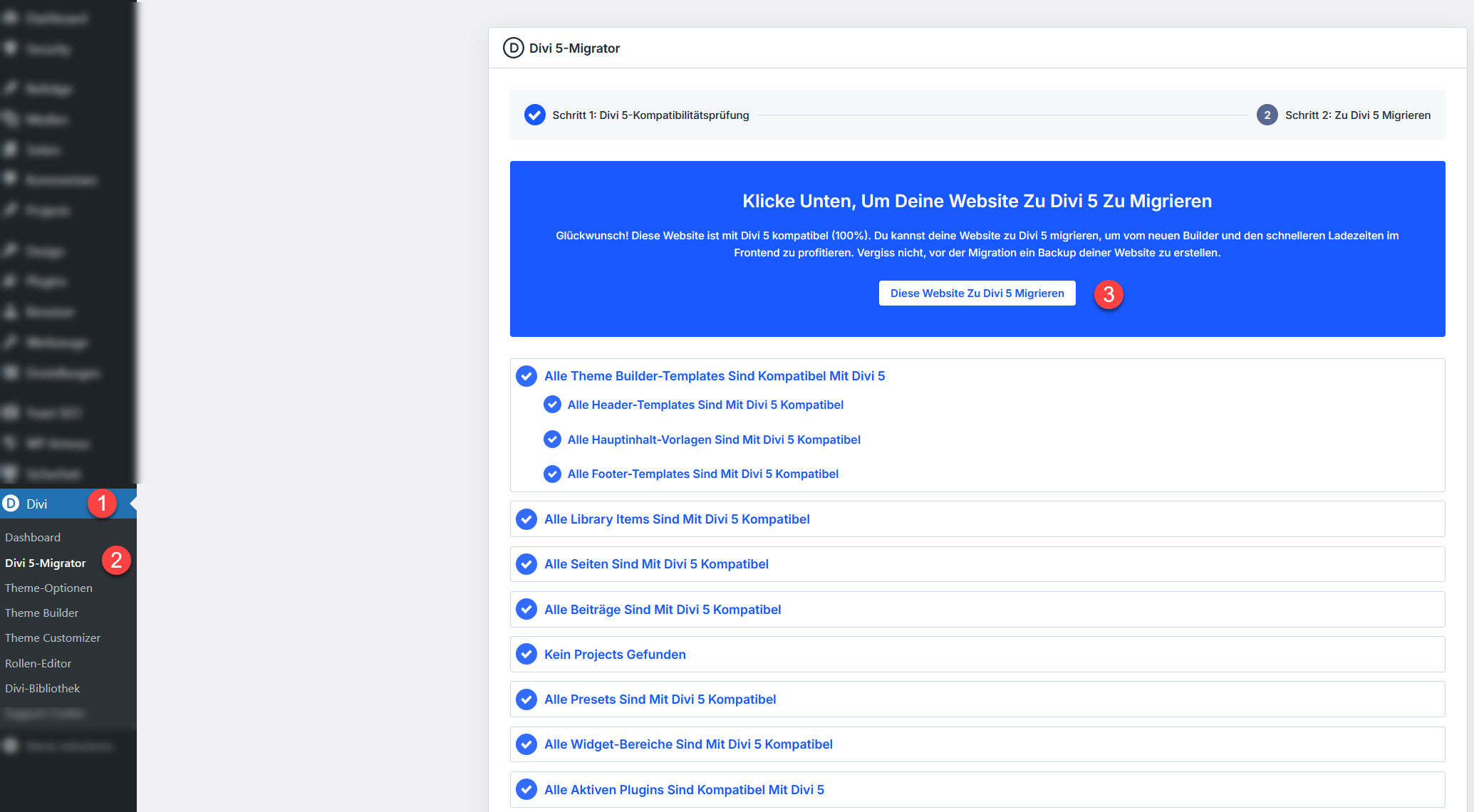Click check icon beside Widget-Bereiche row
The height and width of the screenshot is (812, 1474).
click(526, 744)
